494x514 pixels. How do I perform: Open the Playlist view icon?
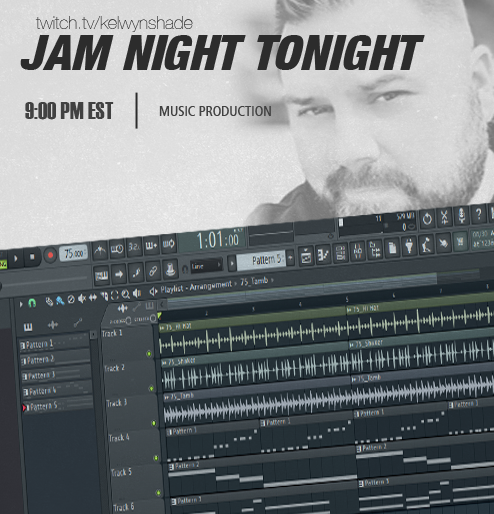point(306,256)
